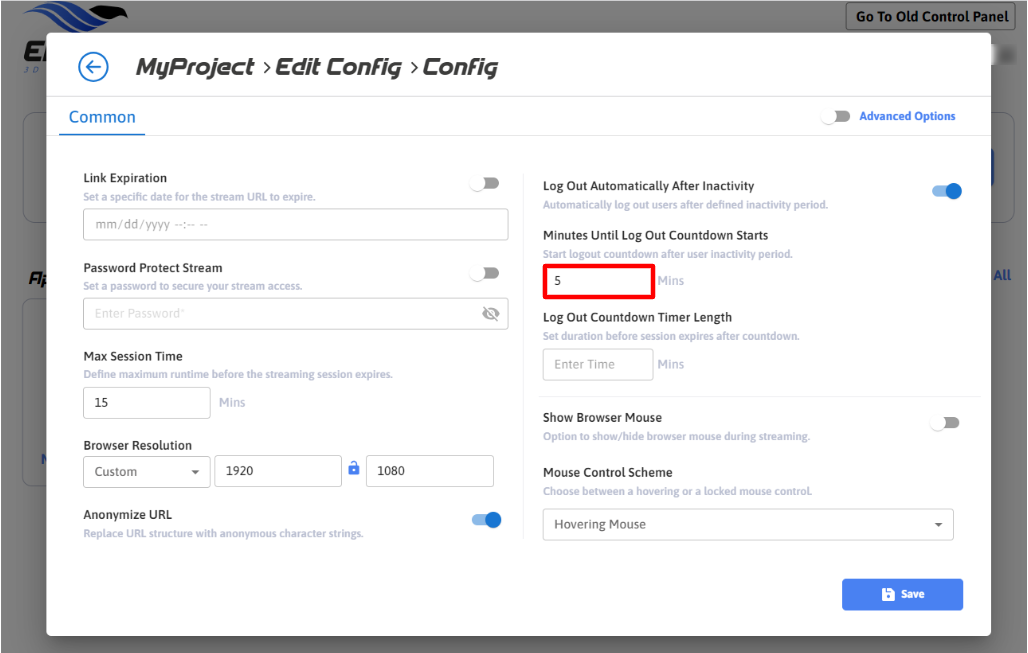Click the Log Out Countdown Timer field
This screenshot has width=1028, height=653.
click(x=597, y=364)
